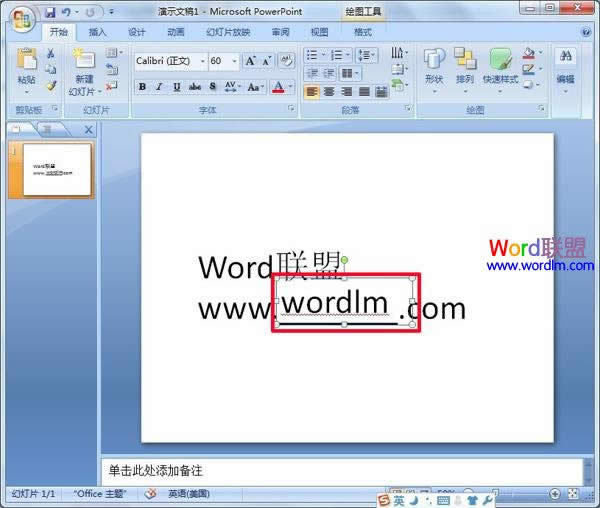The width and height of the screenshot is (600, 508).
Task: Activate the Format Painter brush
Action: tap(51, 86)
